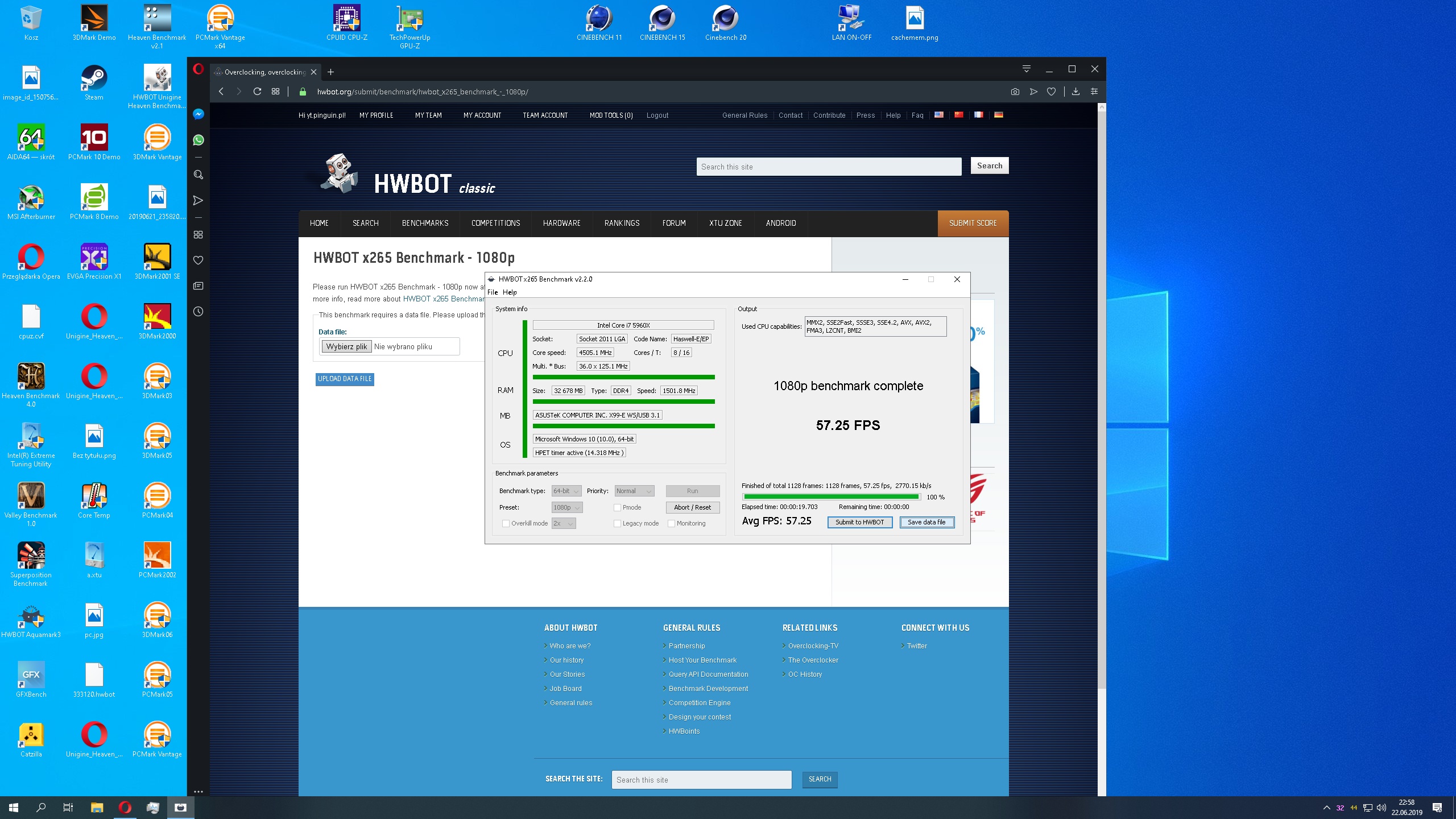Viewport: 1456px width, 819px height.
Task: Open Help menu in HWBOT x265
Action: click(510, 292)
